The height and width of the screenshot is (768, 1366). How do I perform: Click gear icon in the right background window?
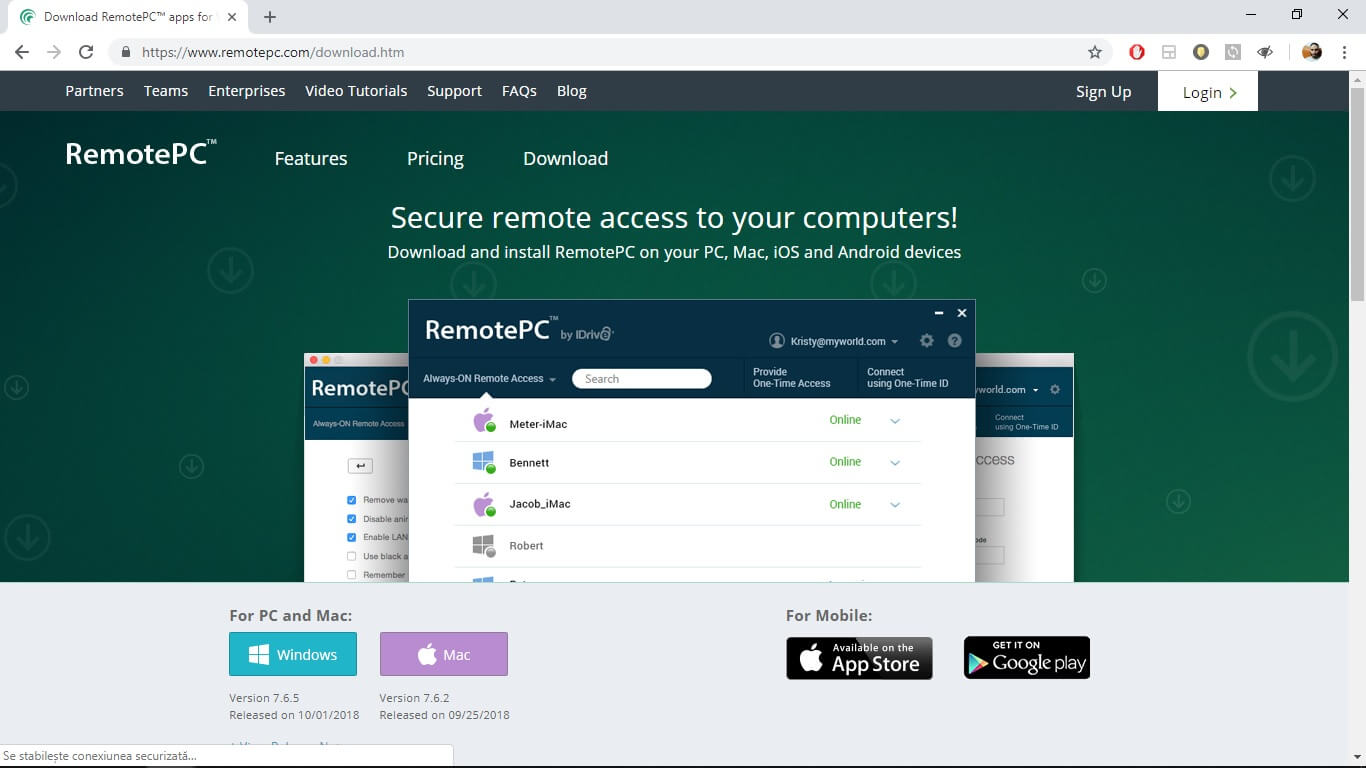point(1054,389)
